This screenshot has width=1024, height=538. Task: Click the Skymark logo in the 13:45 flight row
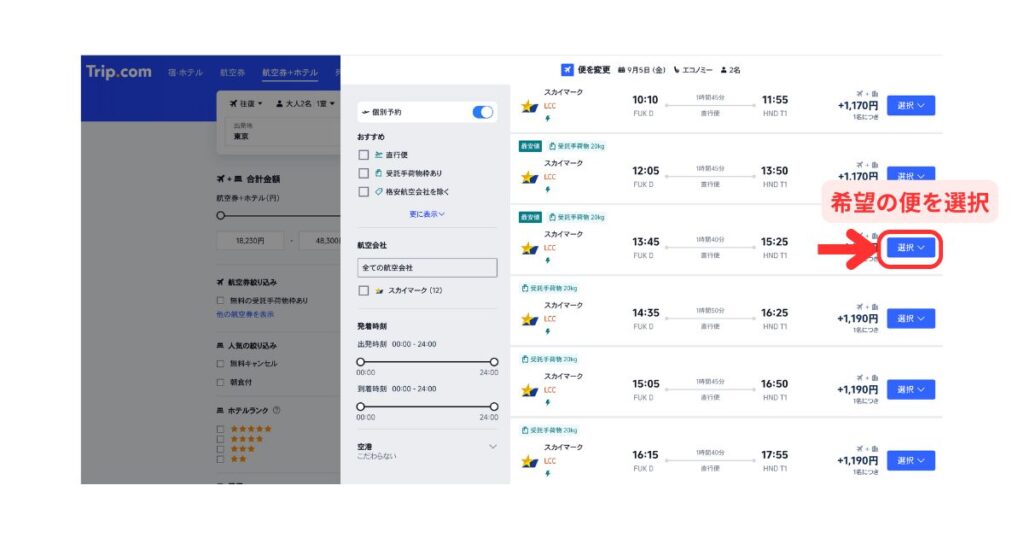click(529, 249)
